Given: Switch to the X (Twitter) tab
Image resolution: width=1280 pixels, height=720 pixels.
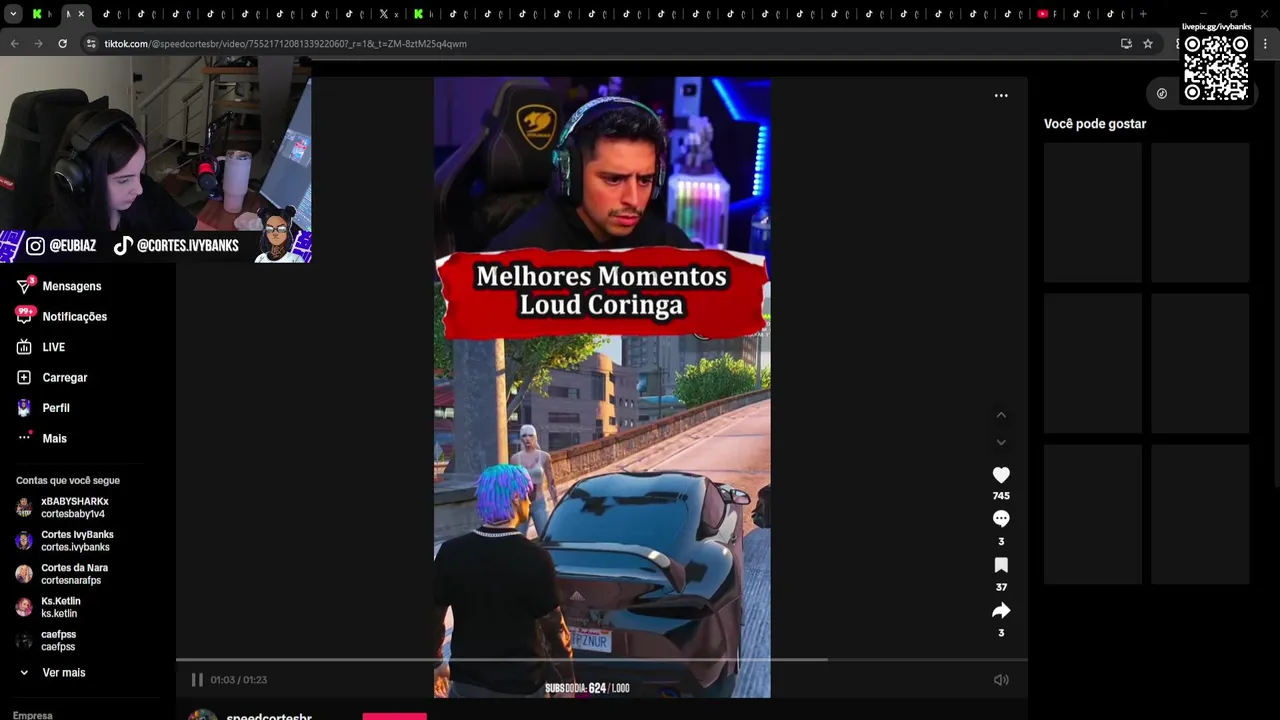Looking at the screenshot, I should [x=388, y=14].
